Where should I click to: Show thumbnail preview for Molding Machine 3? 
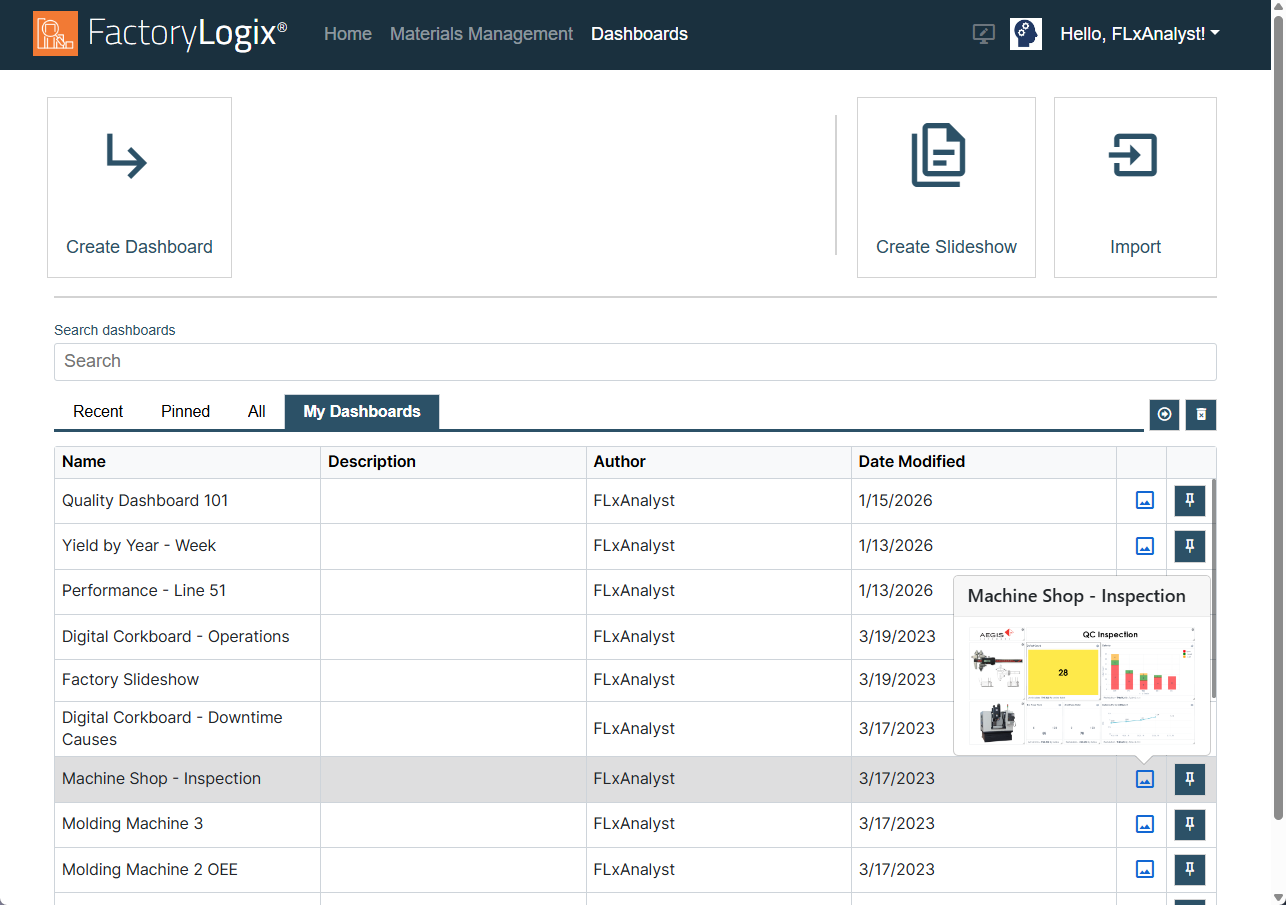[x=1145, y=824]
